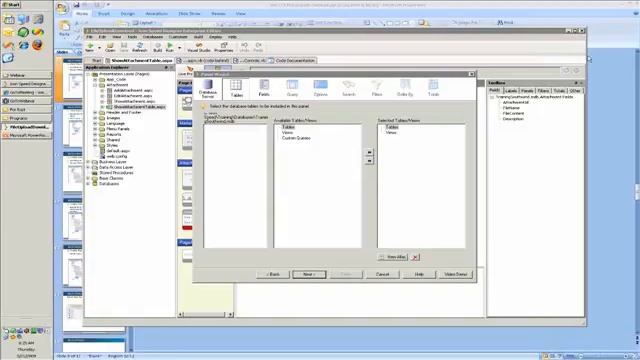Open Properties from toolbar

[x=224, y=47]
